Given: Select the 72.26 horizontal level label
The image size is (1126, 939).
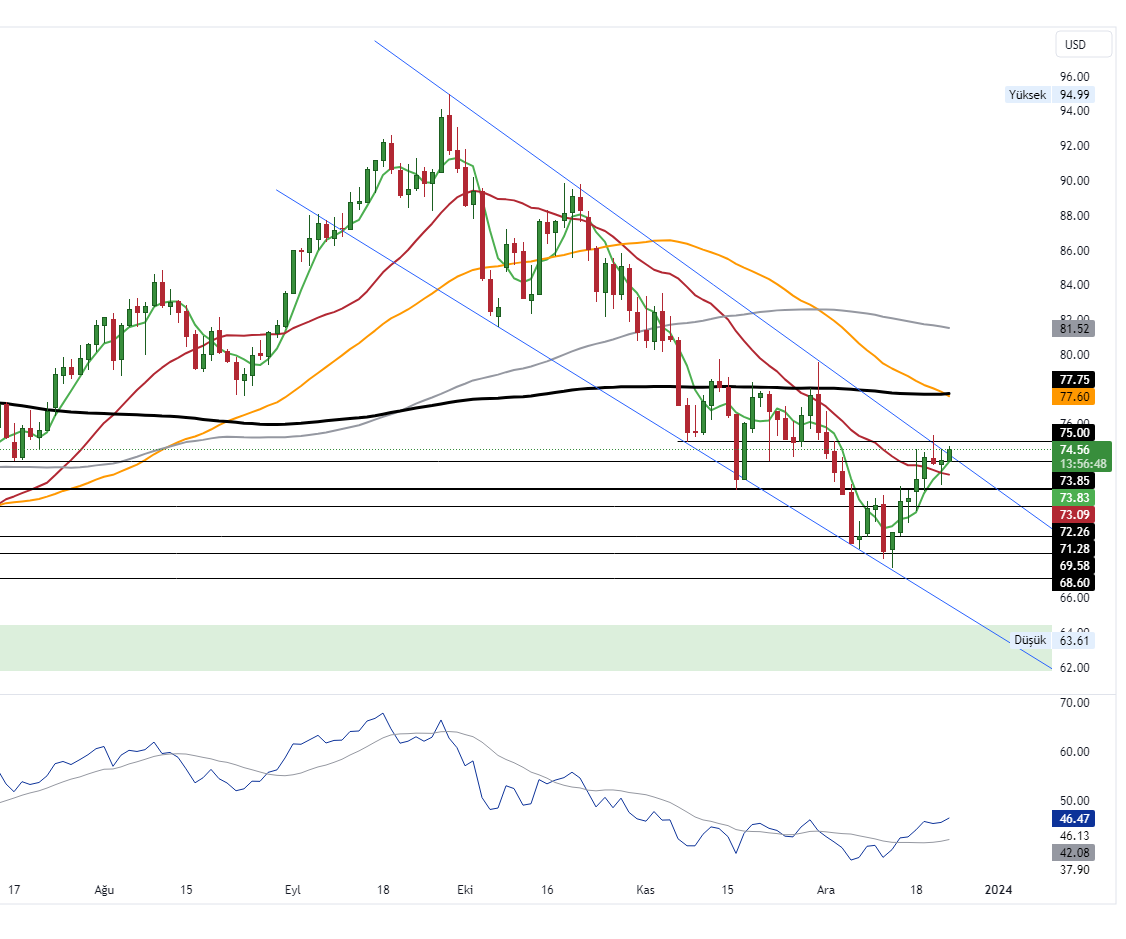Looking at the screenshot, I should click(x=1074, y=532).
